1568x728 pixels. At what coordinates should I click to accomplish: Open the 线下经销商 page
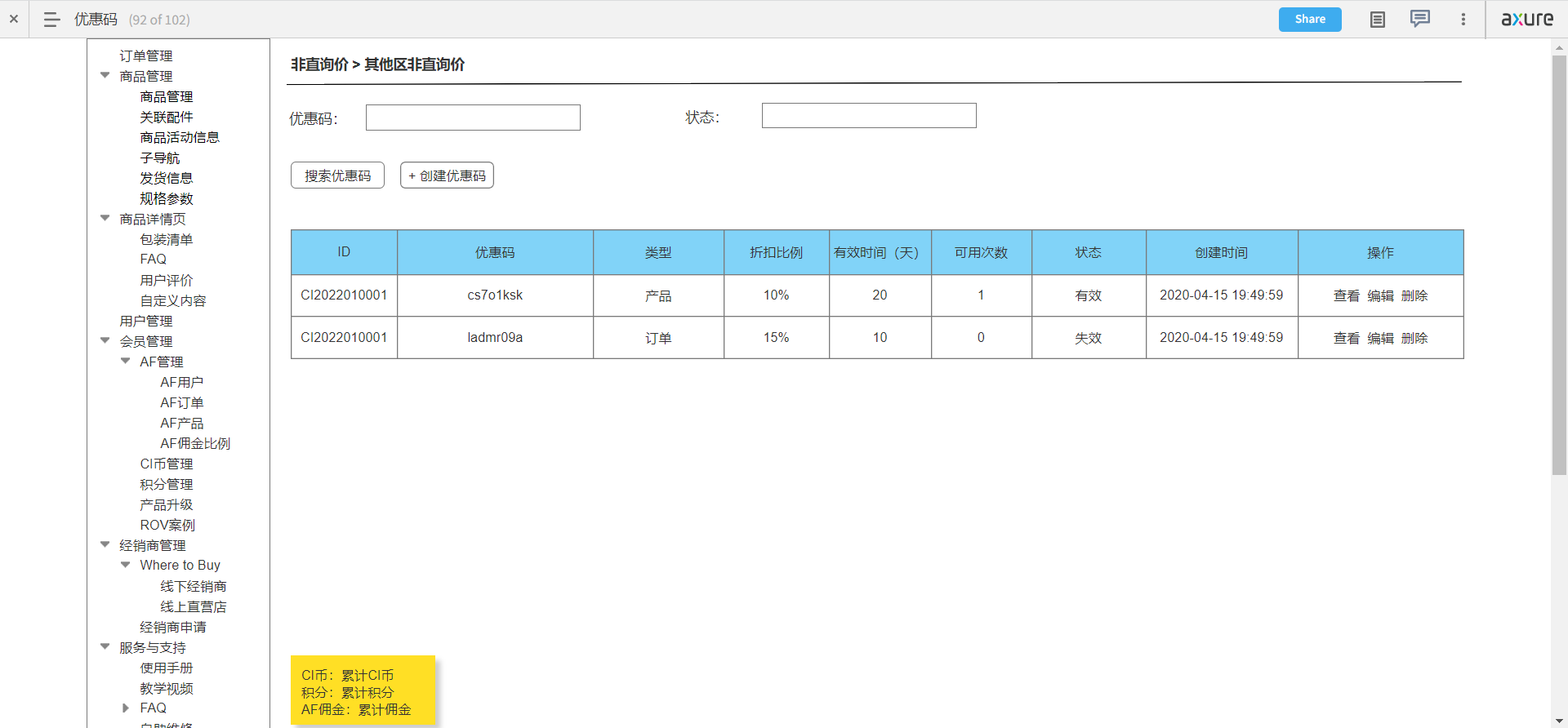tap(194, 586)
